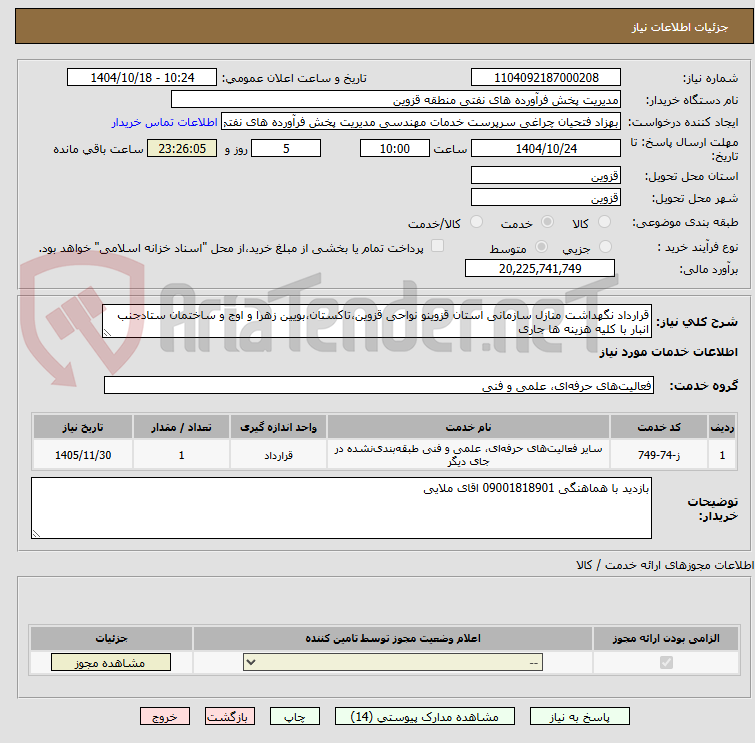The image size is (755, 743).
Task: Click the الزامی بودن ارائه مجوز header
Action: [666, 639]
